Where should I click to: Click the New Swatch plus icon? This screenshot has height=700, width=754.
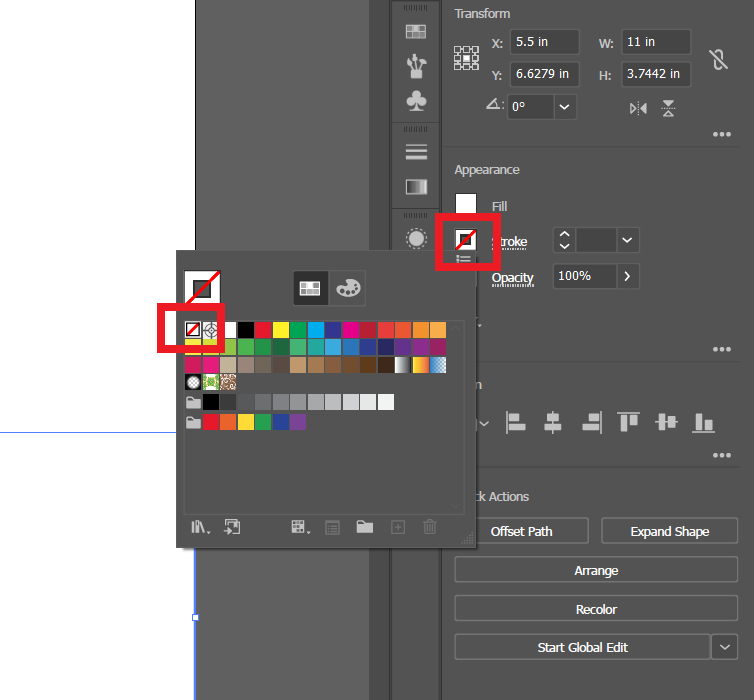(x=398, y=527)
